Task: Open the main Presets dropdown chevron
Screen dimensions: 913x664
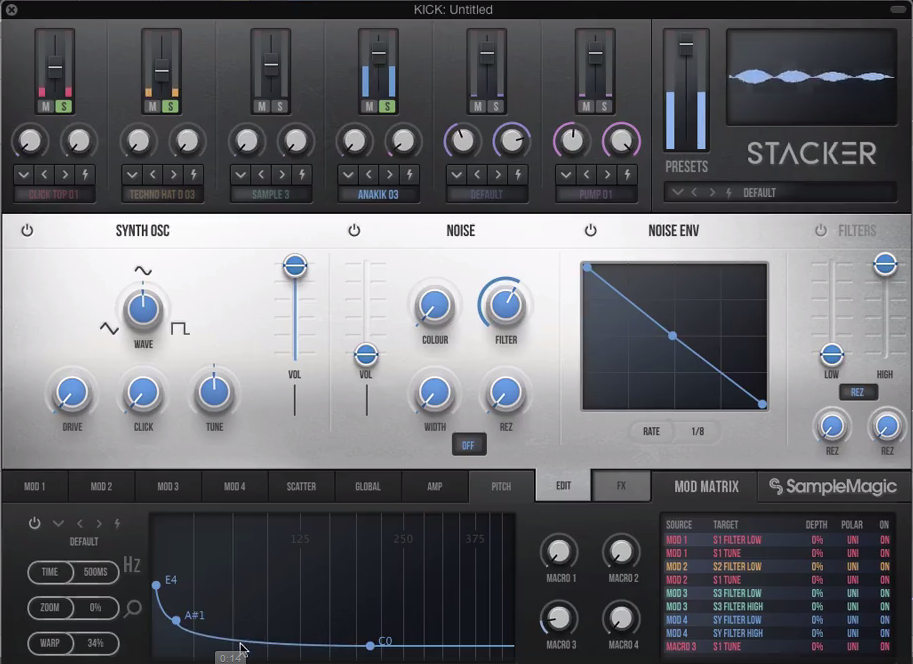Action: (677, 192)
